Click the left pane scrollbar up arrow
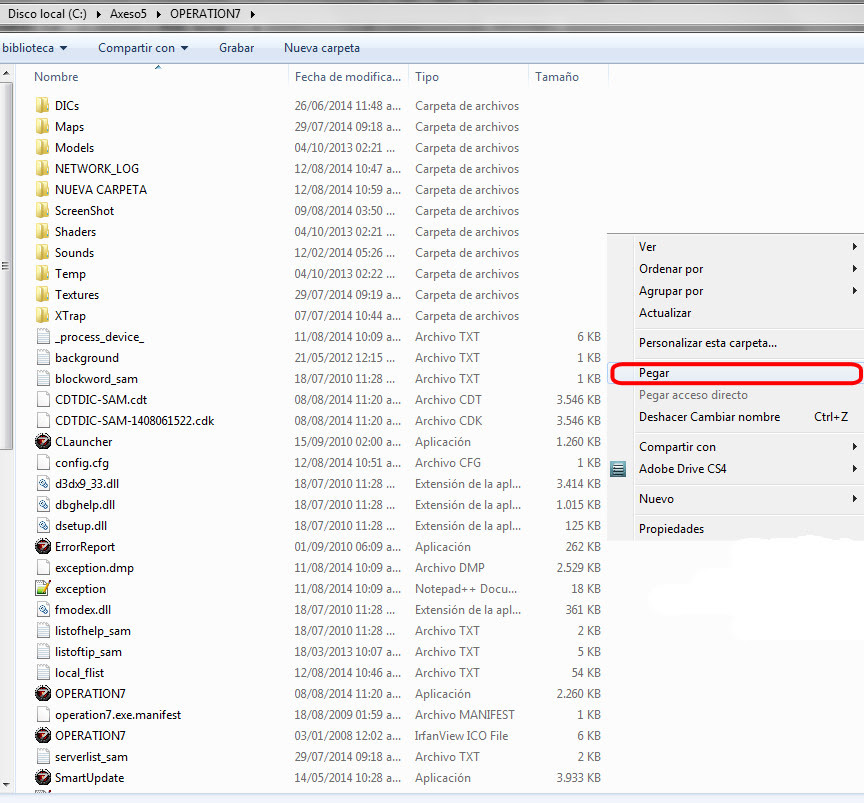Image resolution: width=864 pixels, height=803 pixels. tap(6, 73)
